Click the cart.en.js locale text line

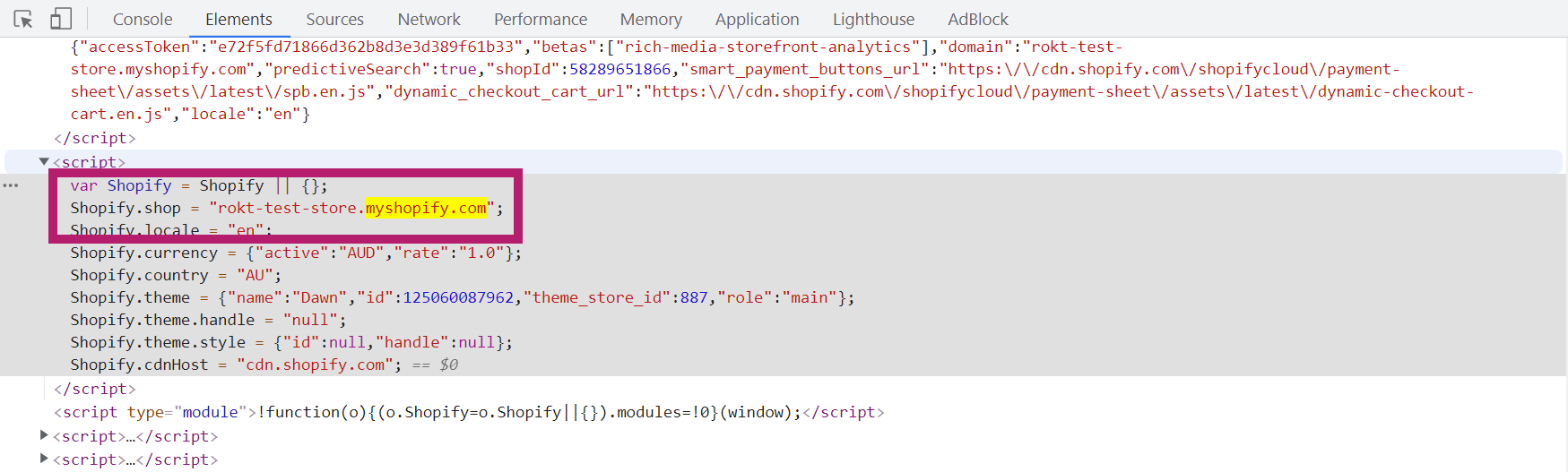pyautogui.click(x=190, y=114)
